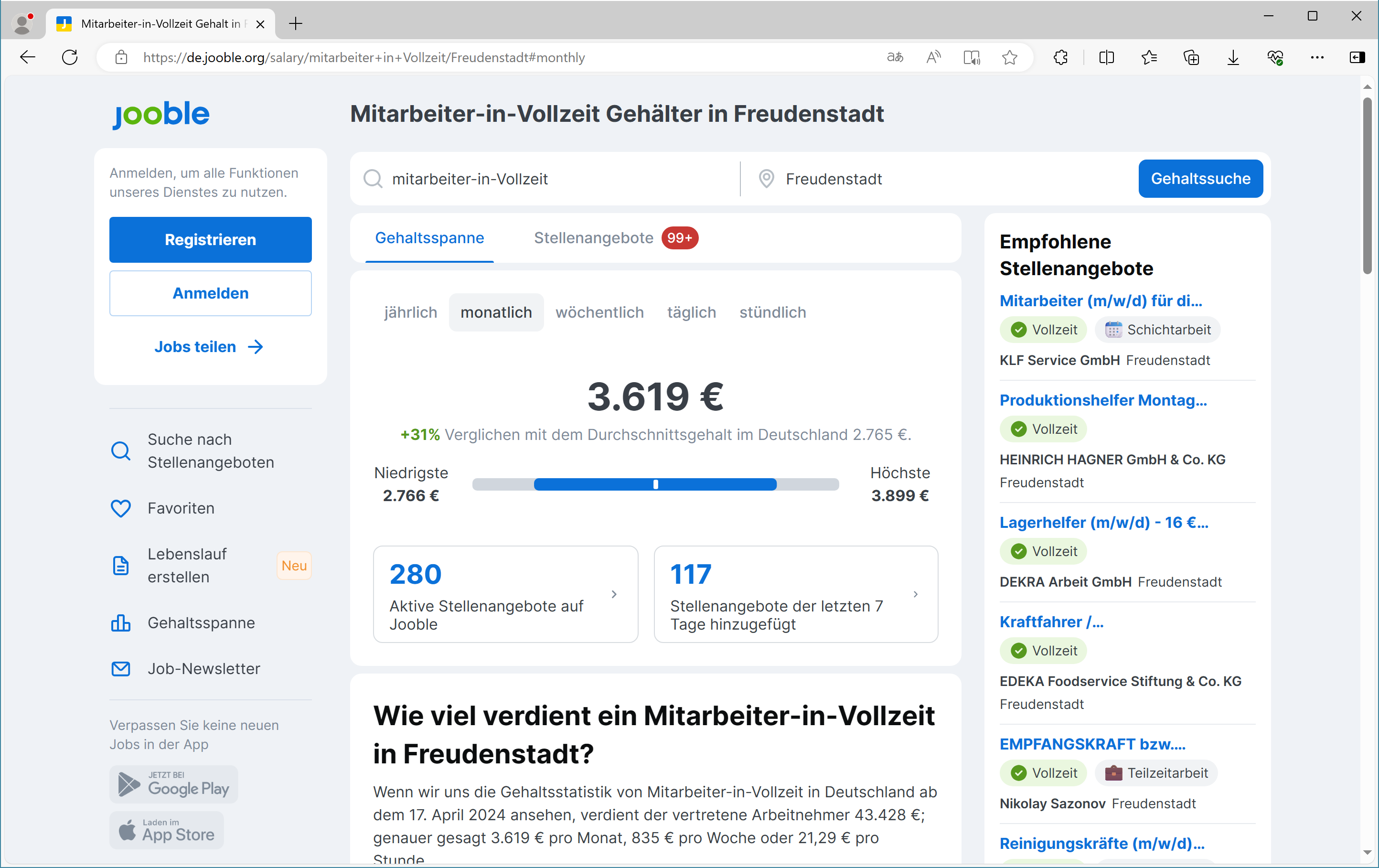Image resolution: width=1379 pixels, height=868 pixels.
Task: Click the Gehaltssuche button
Action: [x=1200, y=179]
